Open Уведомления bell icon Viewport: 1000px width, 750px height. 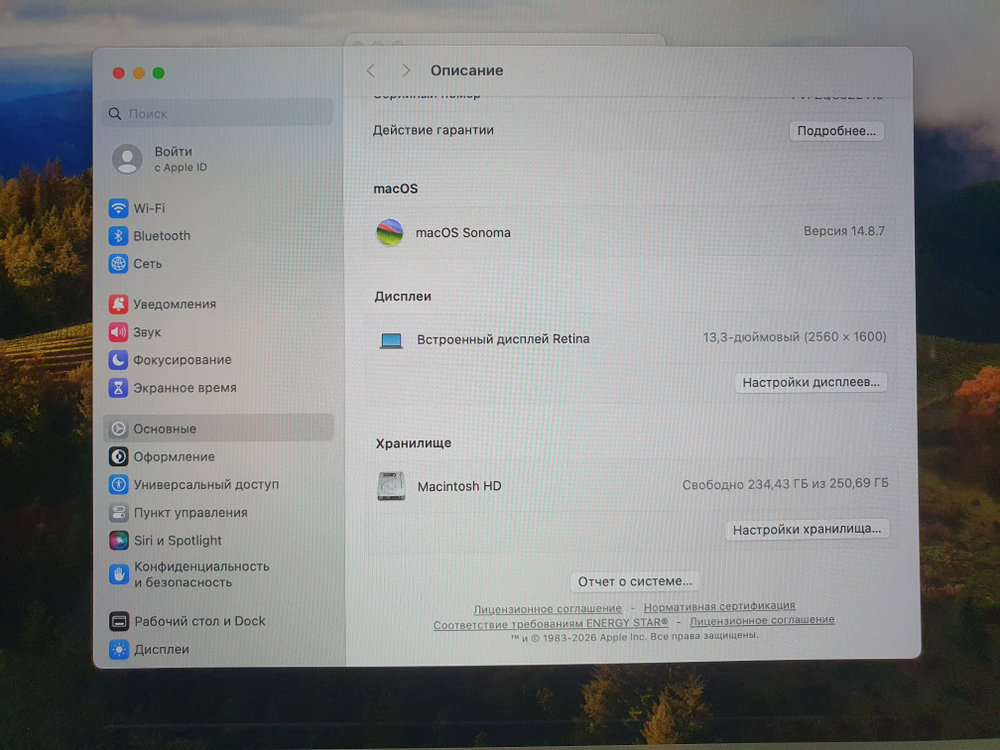pyautogui.click(x=118, y=304)
